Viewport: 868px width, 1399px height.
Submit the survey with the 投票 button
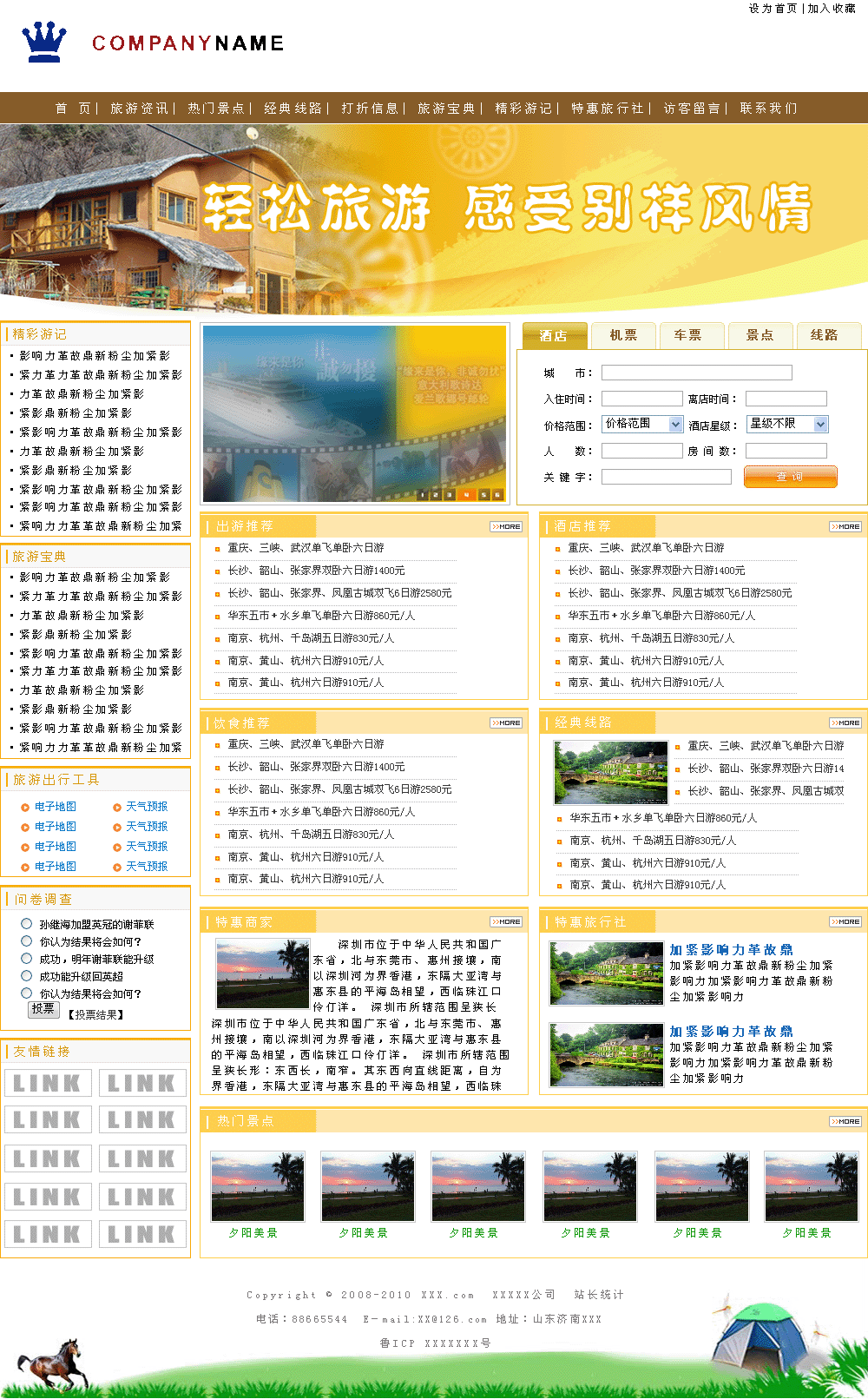point(43,1009)
